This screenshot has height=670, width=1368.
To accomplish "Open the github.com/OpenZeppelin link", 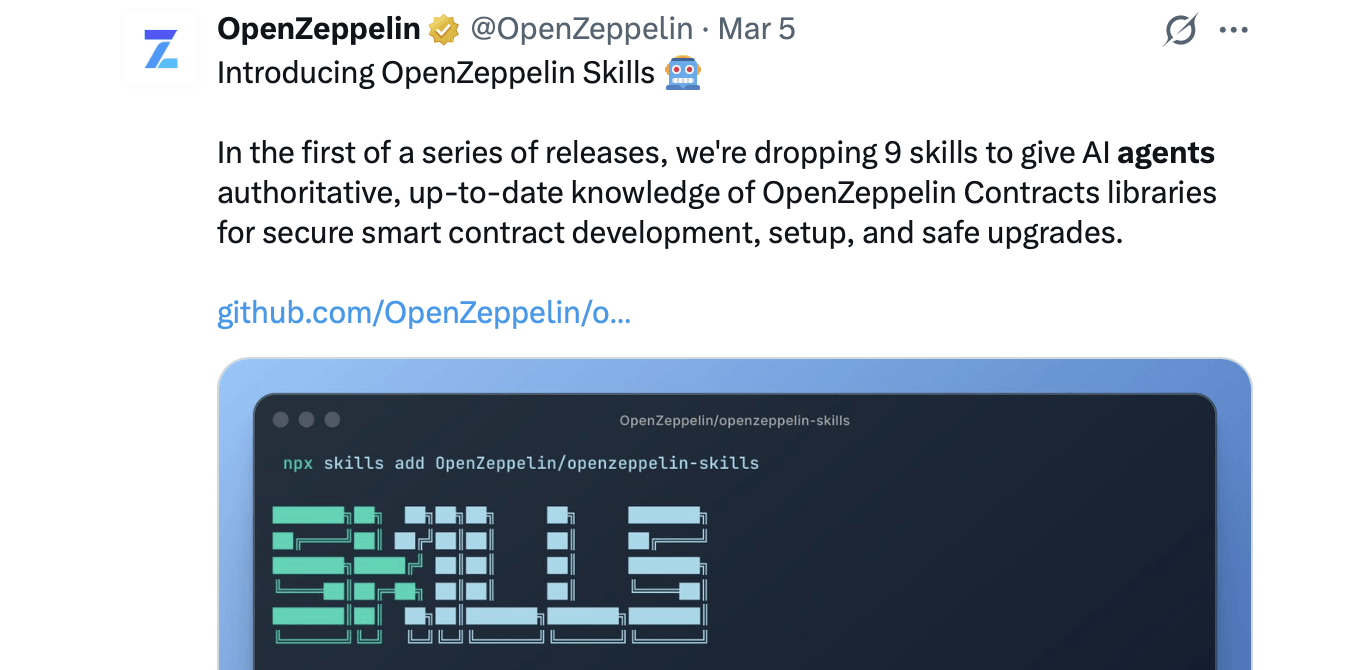I will click(x=424, y=313).
